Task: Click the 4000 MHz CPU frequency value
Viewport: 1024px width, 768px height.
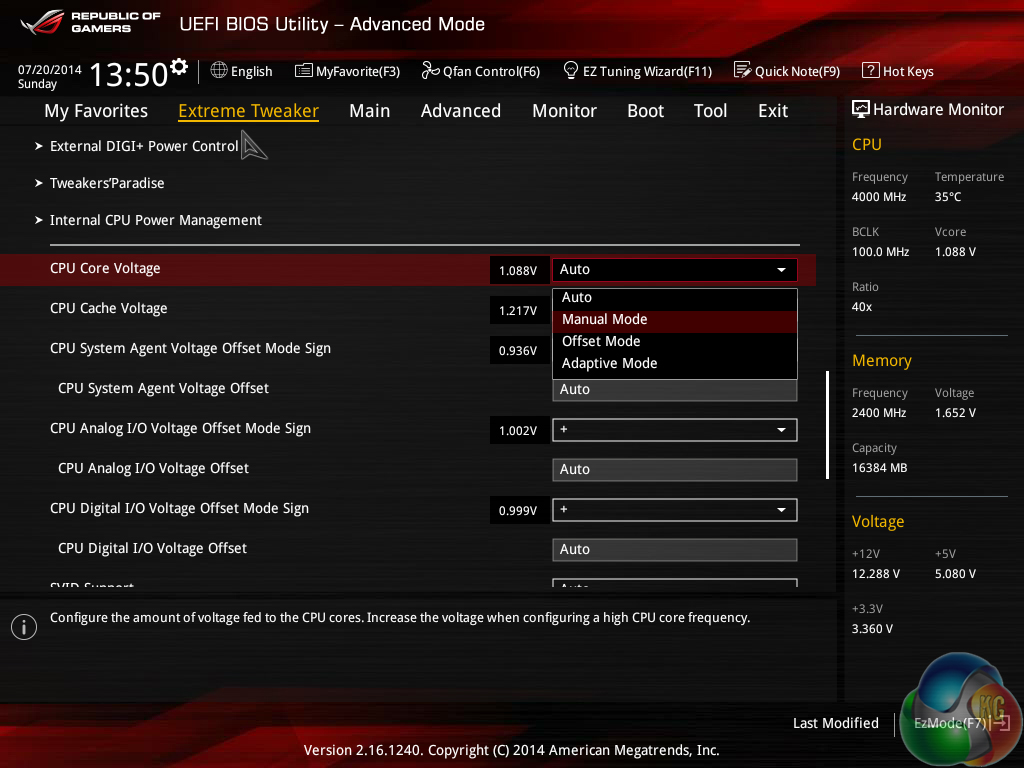Action: [879, 197]
